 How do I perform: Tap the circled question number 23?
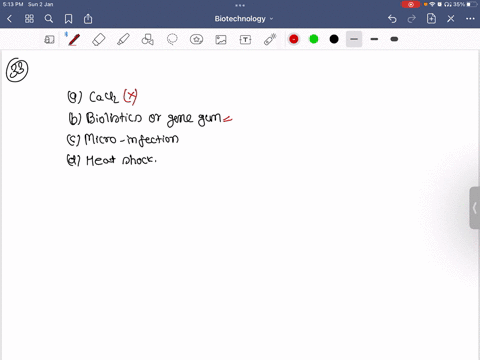coord(17,70)
